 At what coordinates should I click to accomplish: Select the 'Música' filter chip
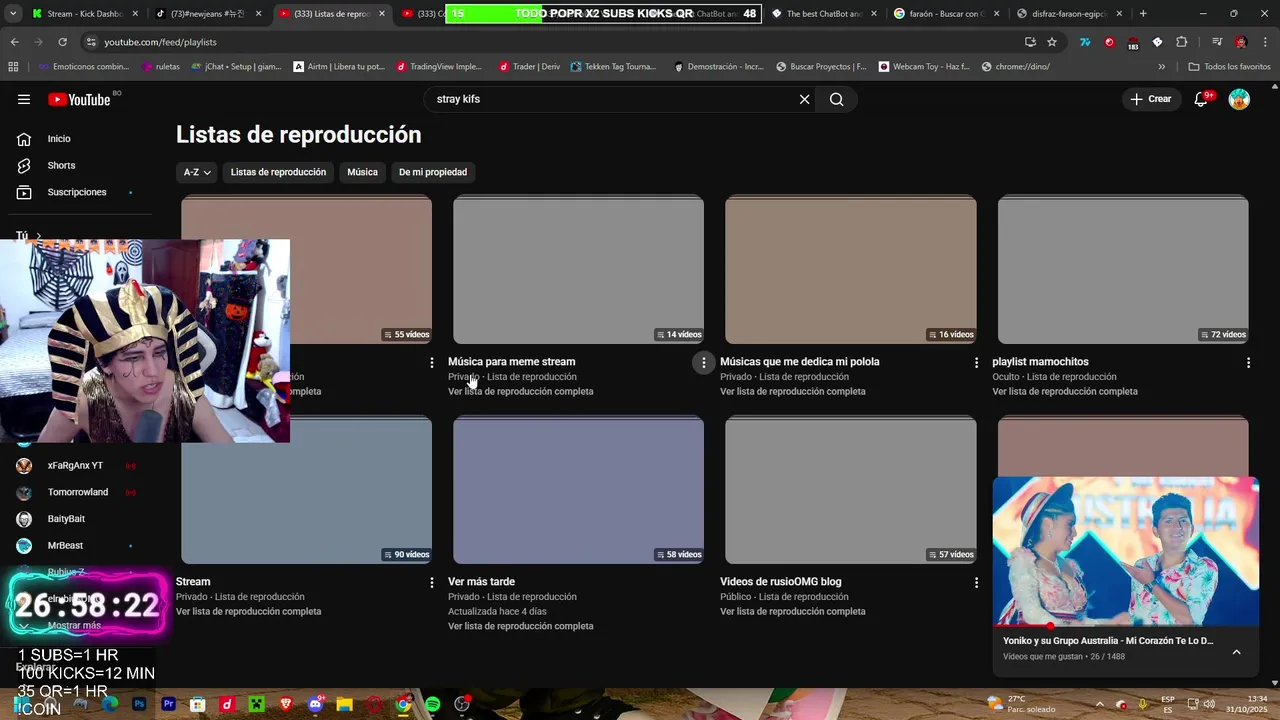point(362,172)
